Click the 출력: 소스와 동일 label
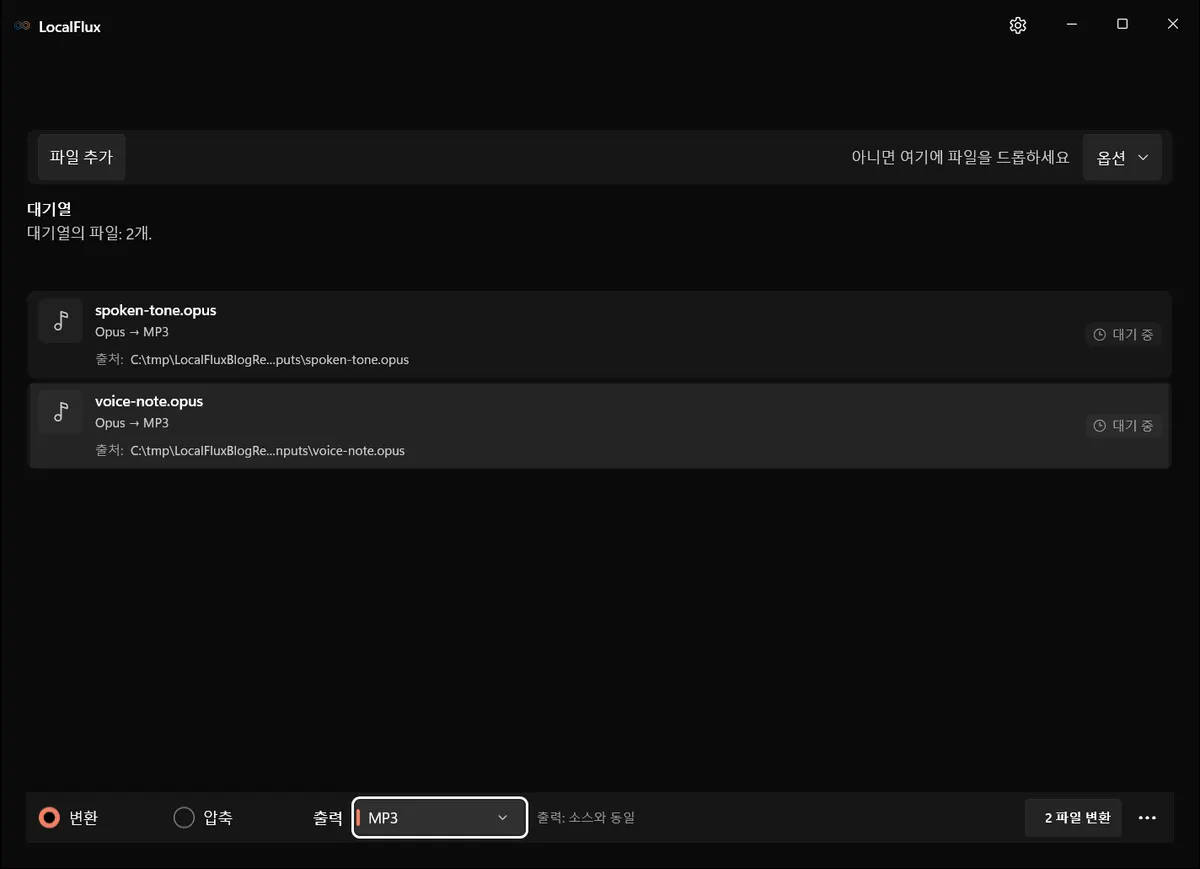 point(586,818)
